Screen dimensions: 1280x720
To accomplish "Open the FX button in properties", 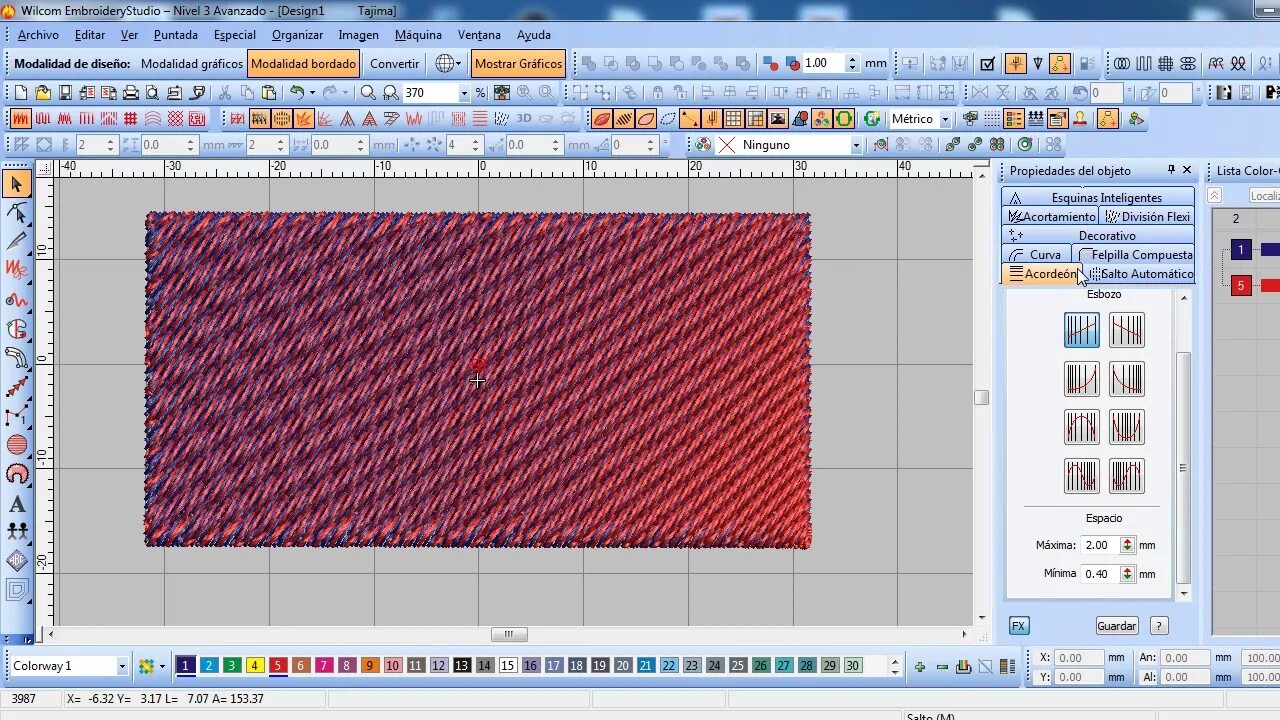I will click(1018, 626).
